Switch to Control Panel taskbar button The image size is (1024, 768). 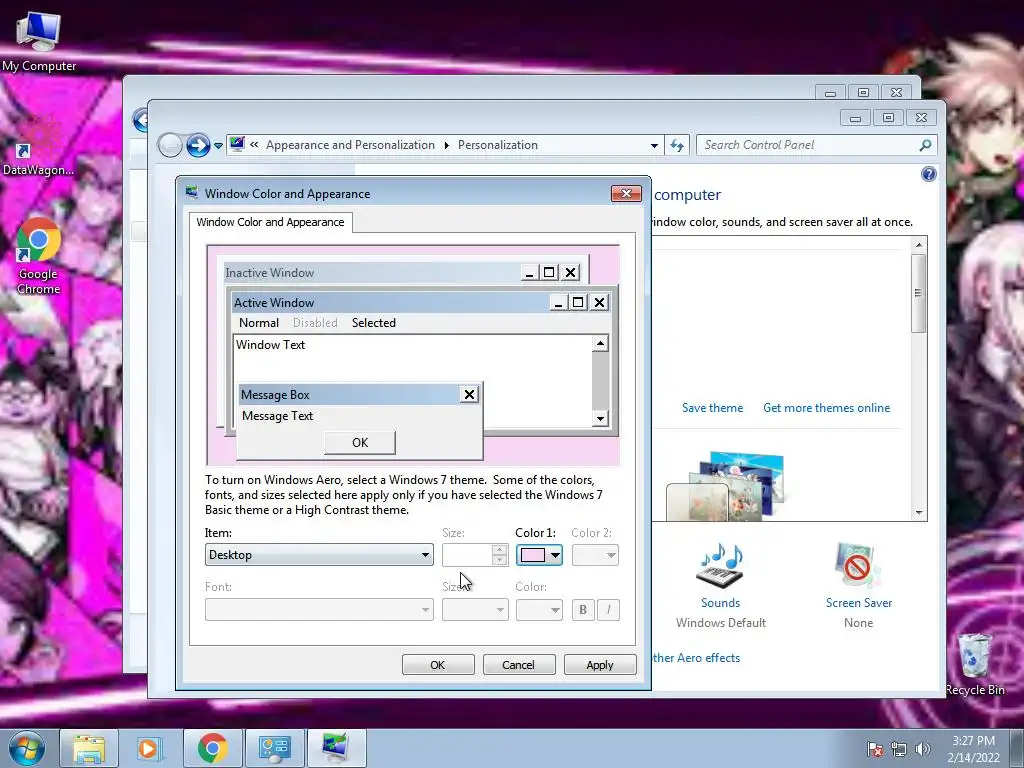point(274,748)
